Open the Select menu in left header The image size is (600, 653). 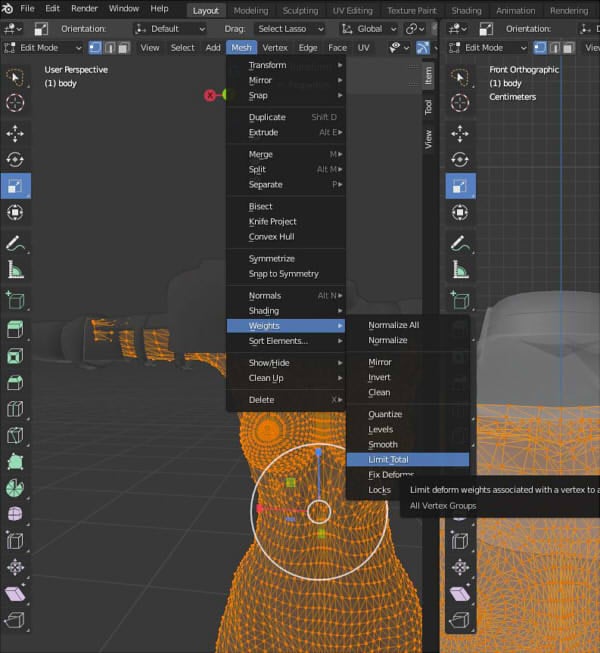tap(182, 48)
